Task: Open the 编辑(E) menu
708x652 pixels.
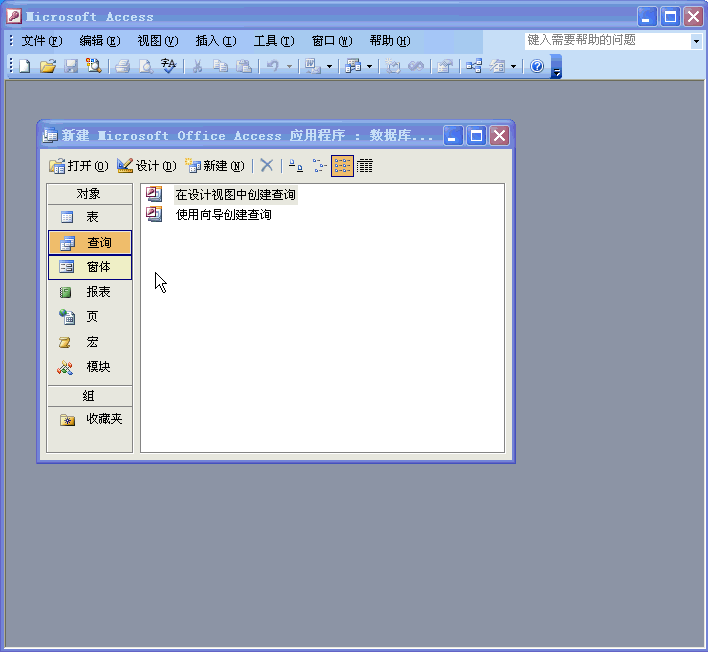Action: [x=100, y=41]
